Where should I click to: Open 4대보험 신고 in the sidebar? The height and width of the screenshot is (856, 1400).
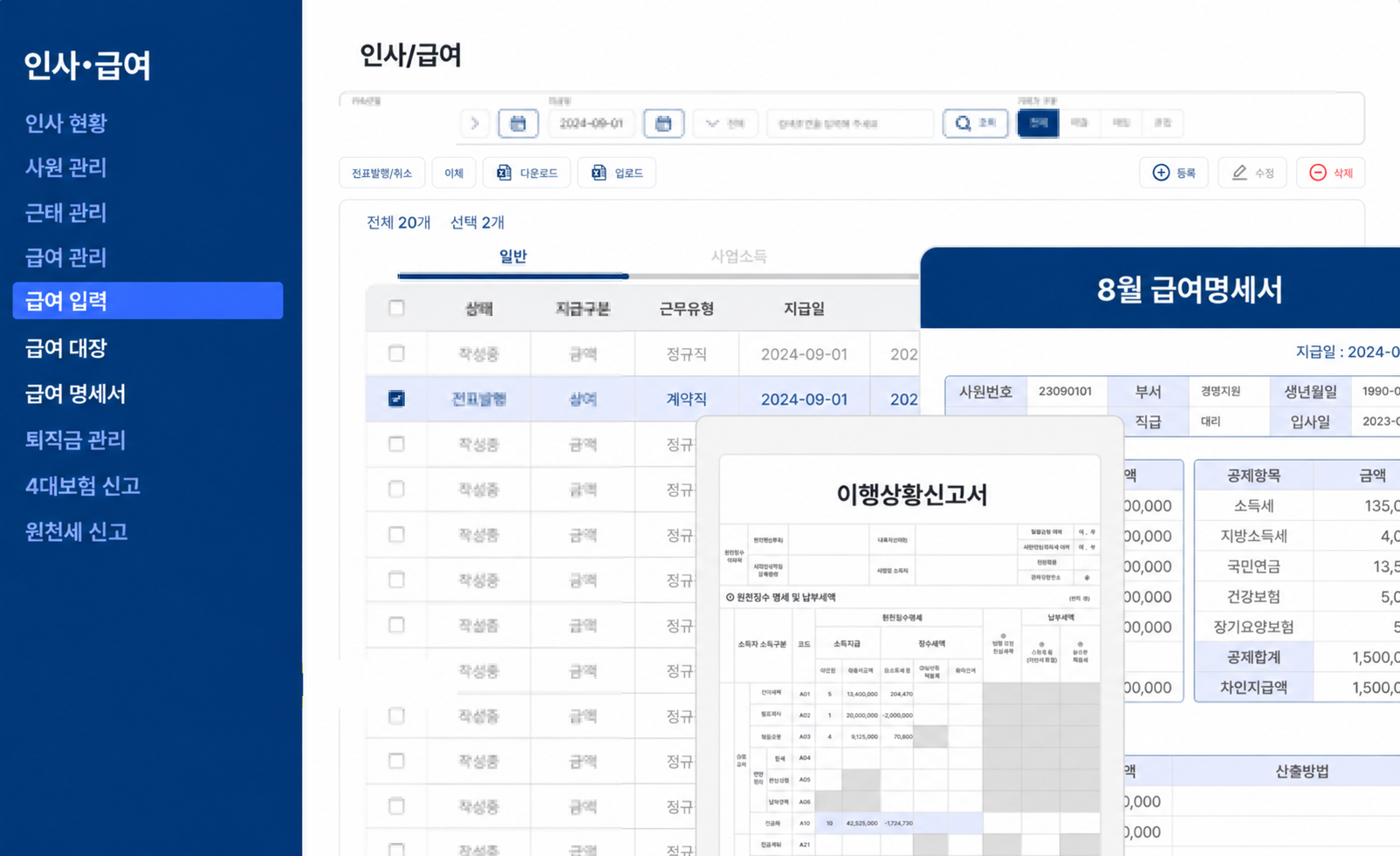coord(83,486)
